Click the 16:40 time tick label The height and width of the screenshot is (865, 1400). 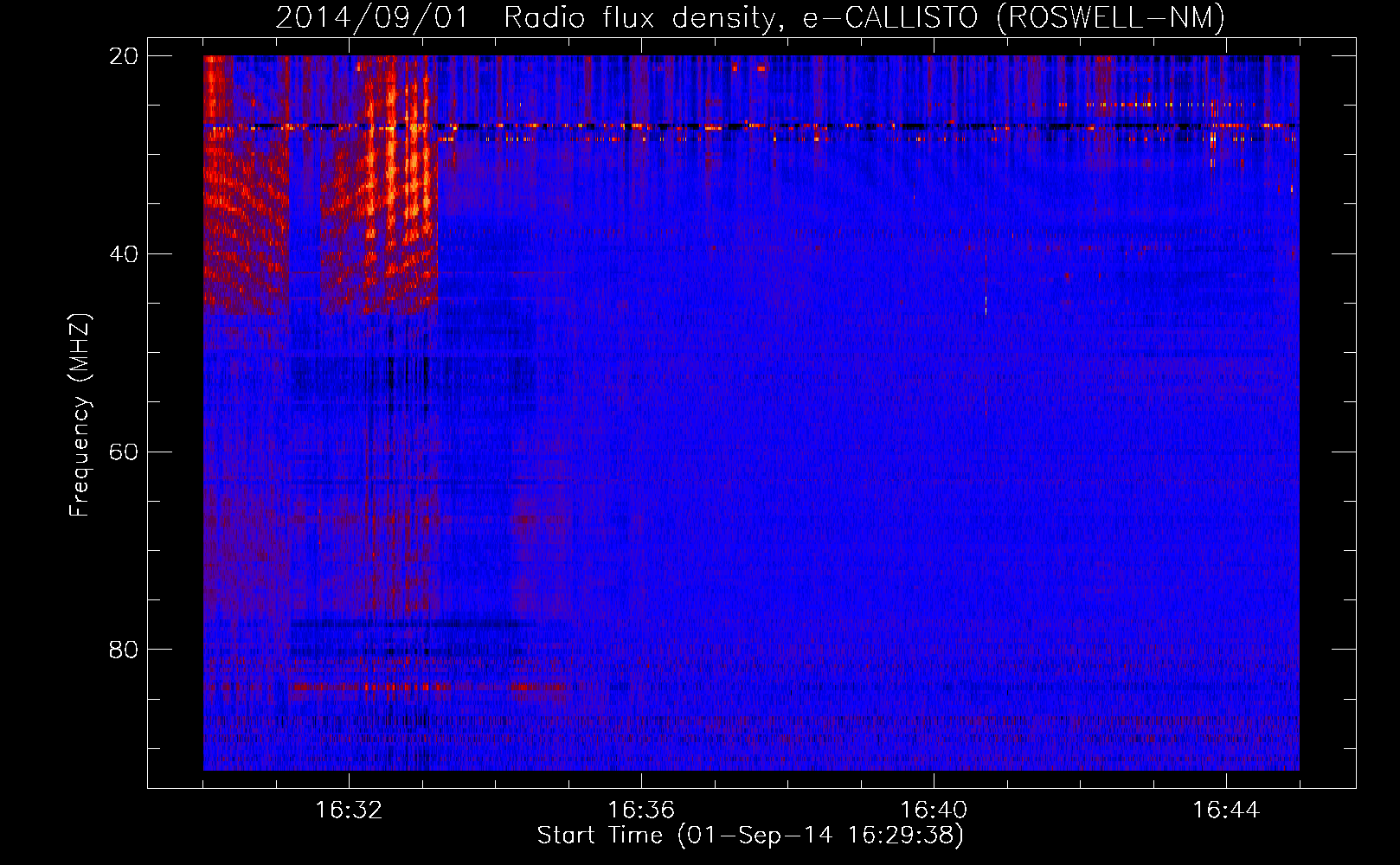[934, 811]
